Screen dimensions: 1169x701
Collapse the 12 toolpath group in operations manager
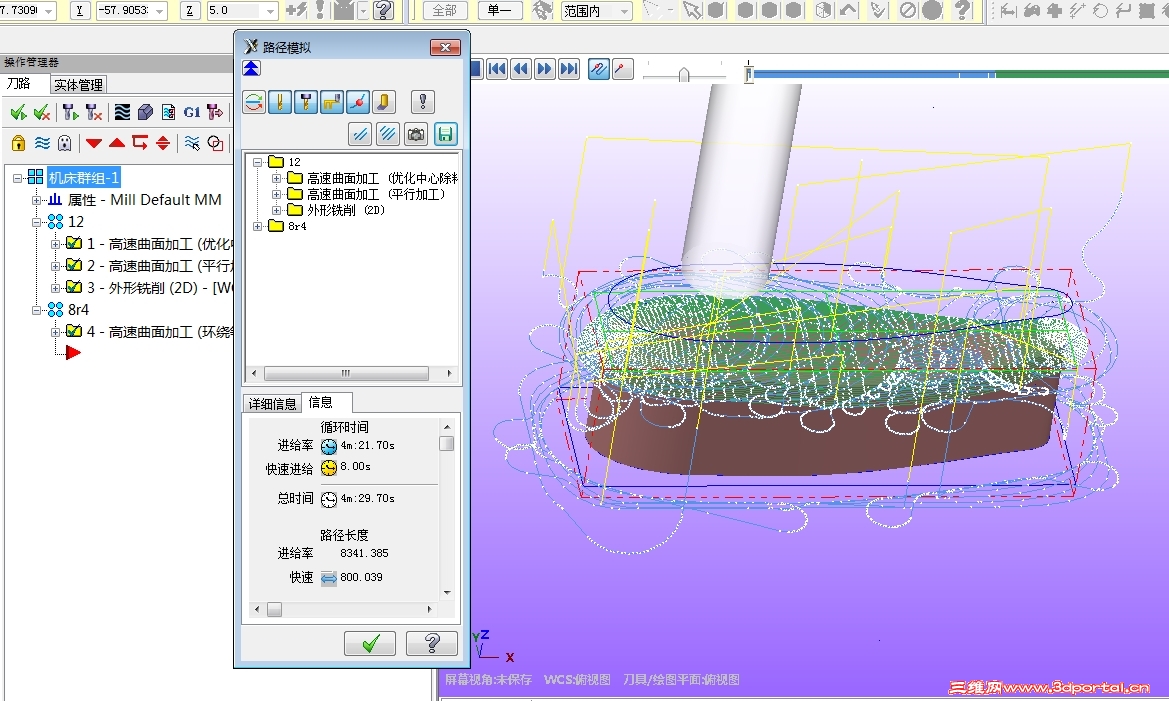[36, 222]
